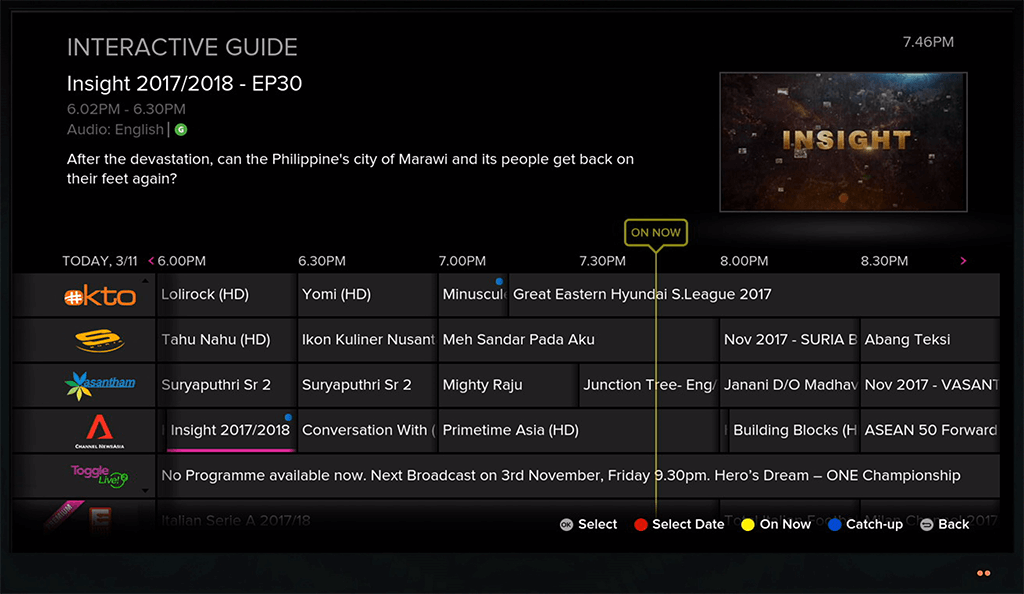Click the TODAY, 3/11 date label

pos(100,261)
